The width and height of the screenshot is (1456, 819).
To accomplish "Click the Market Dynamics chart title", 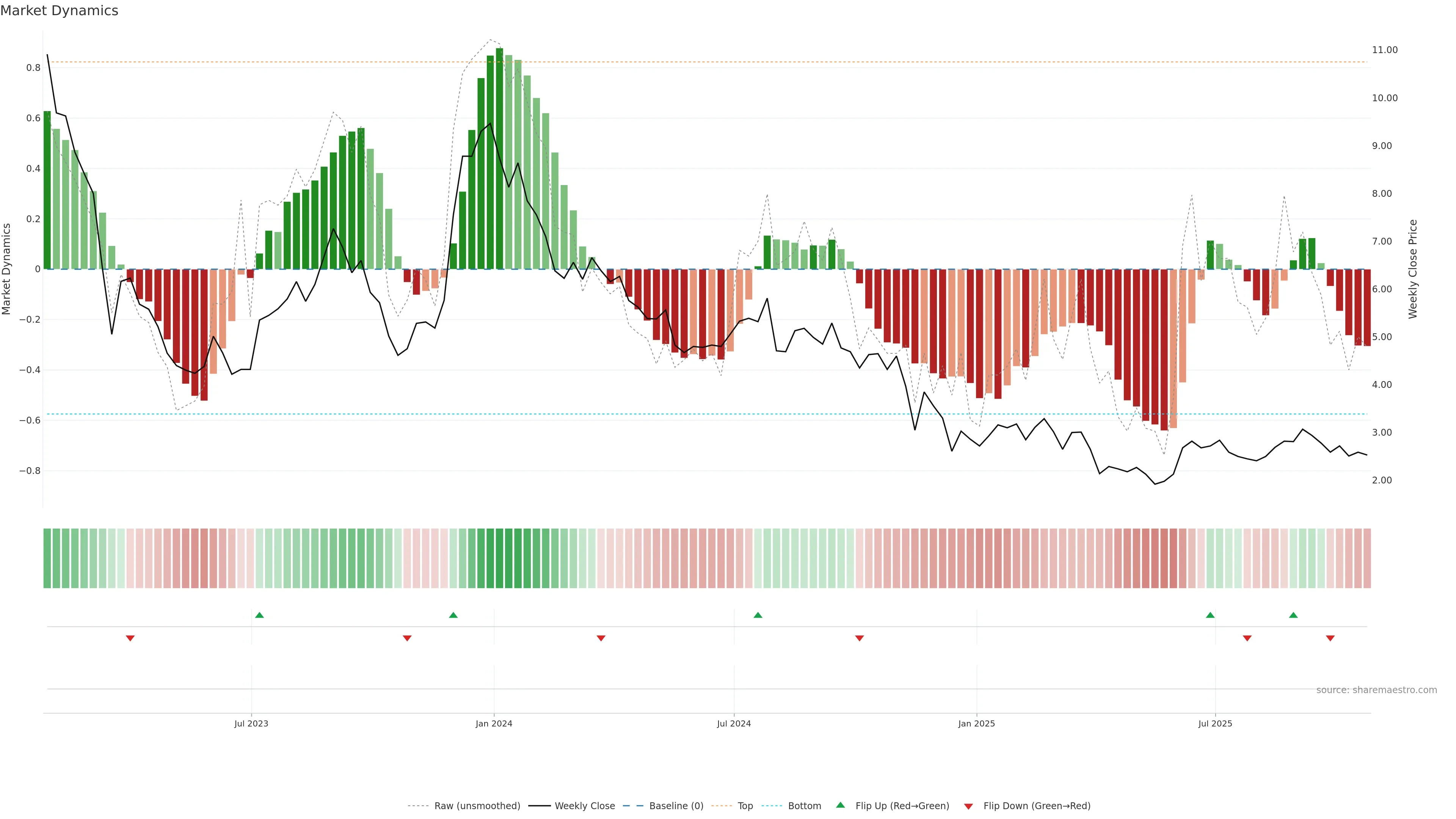I will point(60,11).
